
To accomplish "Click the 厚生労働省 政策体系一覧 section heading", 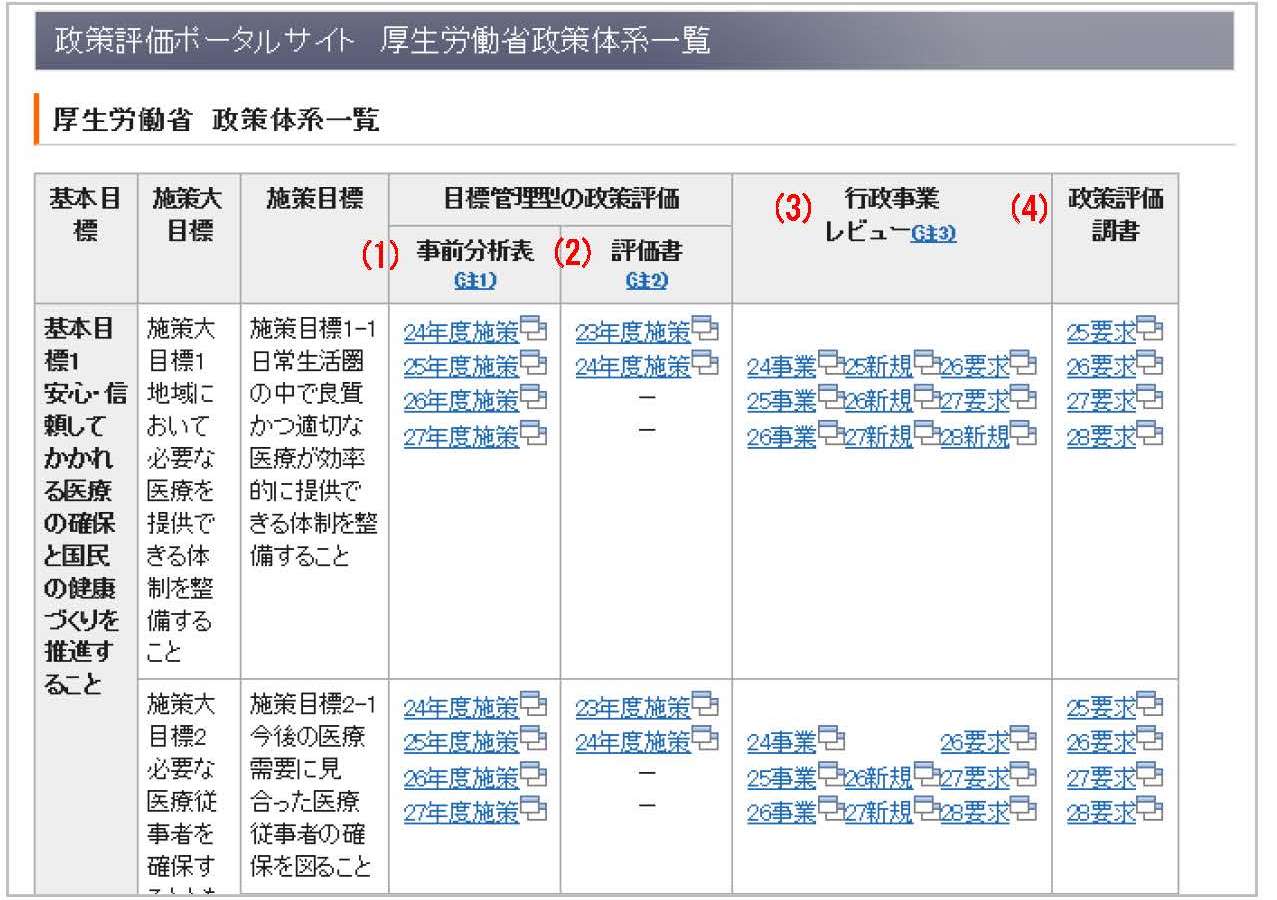I will pos(216,121).
